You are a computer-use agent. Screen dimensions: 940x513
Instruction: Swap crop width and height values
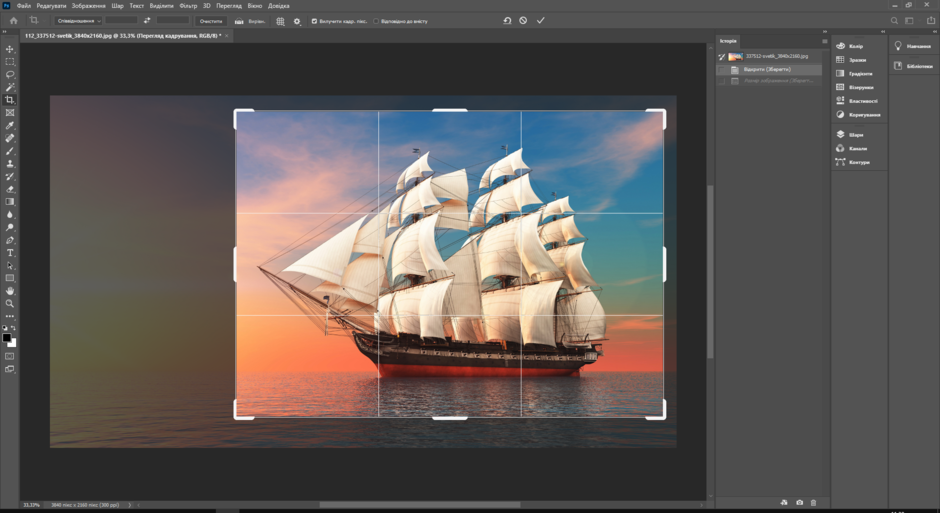pyautogui.click(x=147, y=20)
